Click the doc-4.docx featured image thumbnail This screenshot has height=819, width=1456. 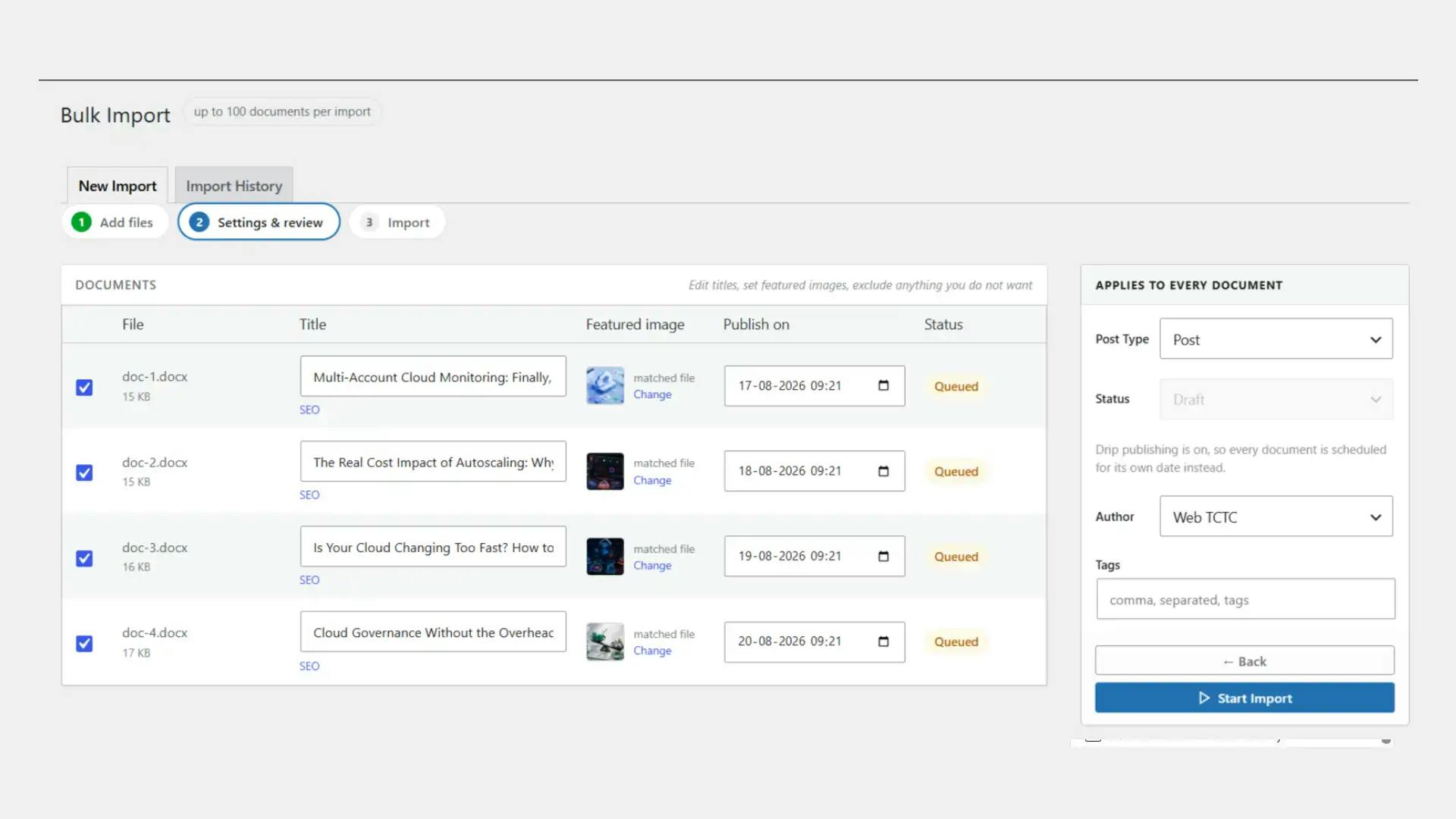[x=605, y=642]
